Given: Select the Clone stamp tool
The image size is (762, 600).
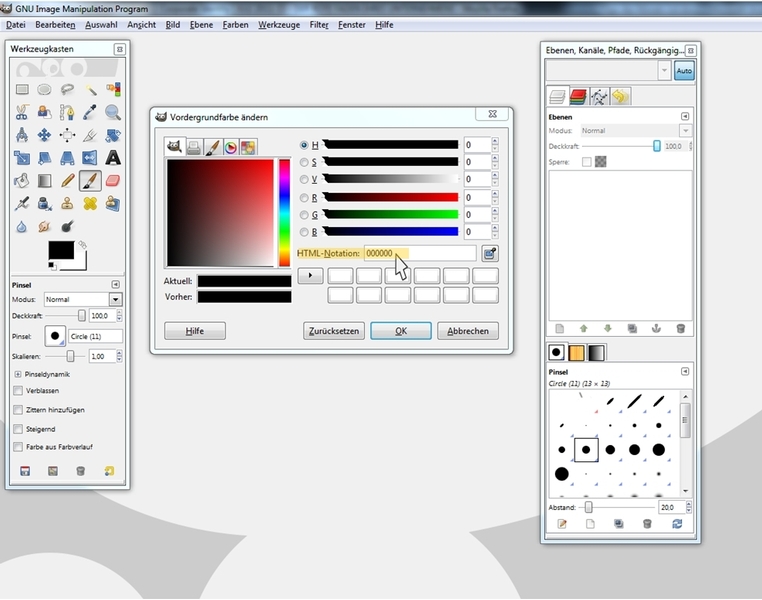Looking at the screenshot, I should tap(67, 204).
